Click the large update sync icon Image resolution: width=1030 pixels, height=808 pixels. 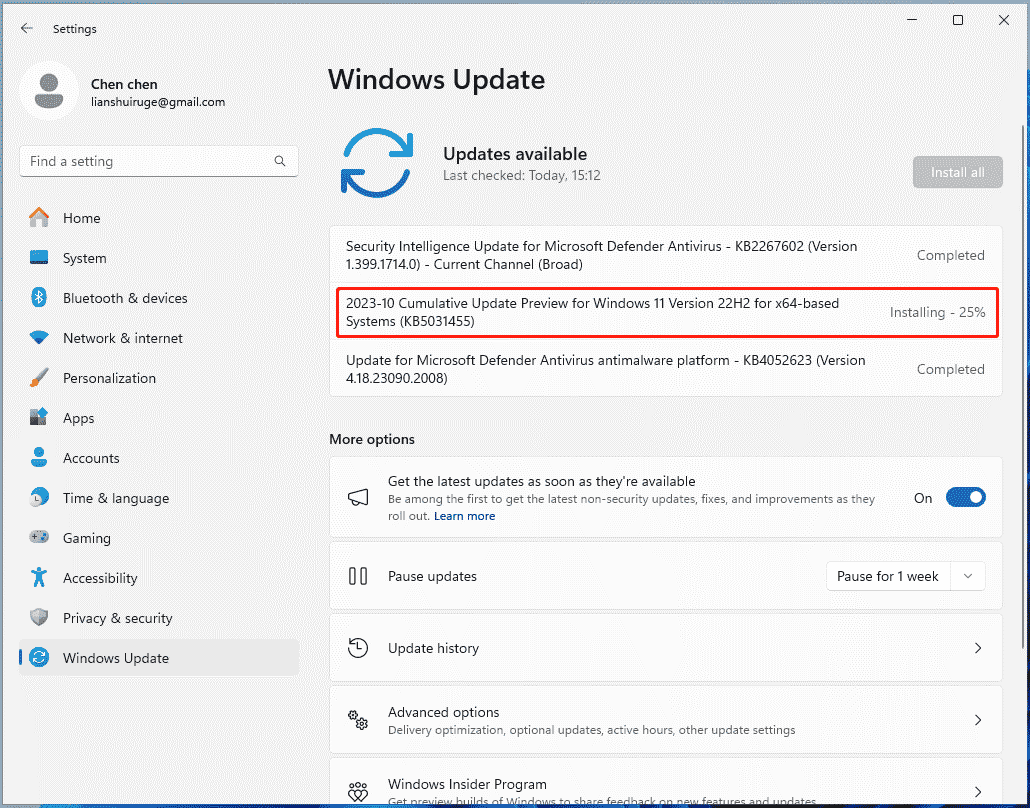pyautogui.click(x=377, y=163)
